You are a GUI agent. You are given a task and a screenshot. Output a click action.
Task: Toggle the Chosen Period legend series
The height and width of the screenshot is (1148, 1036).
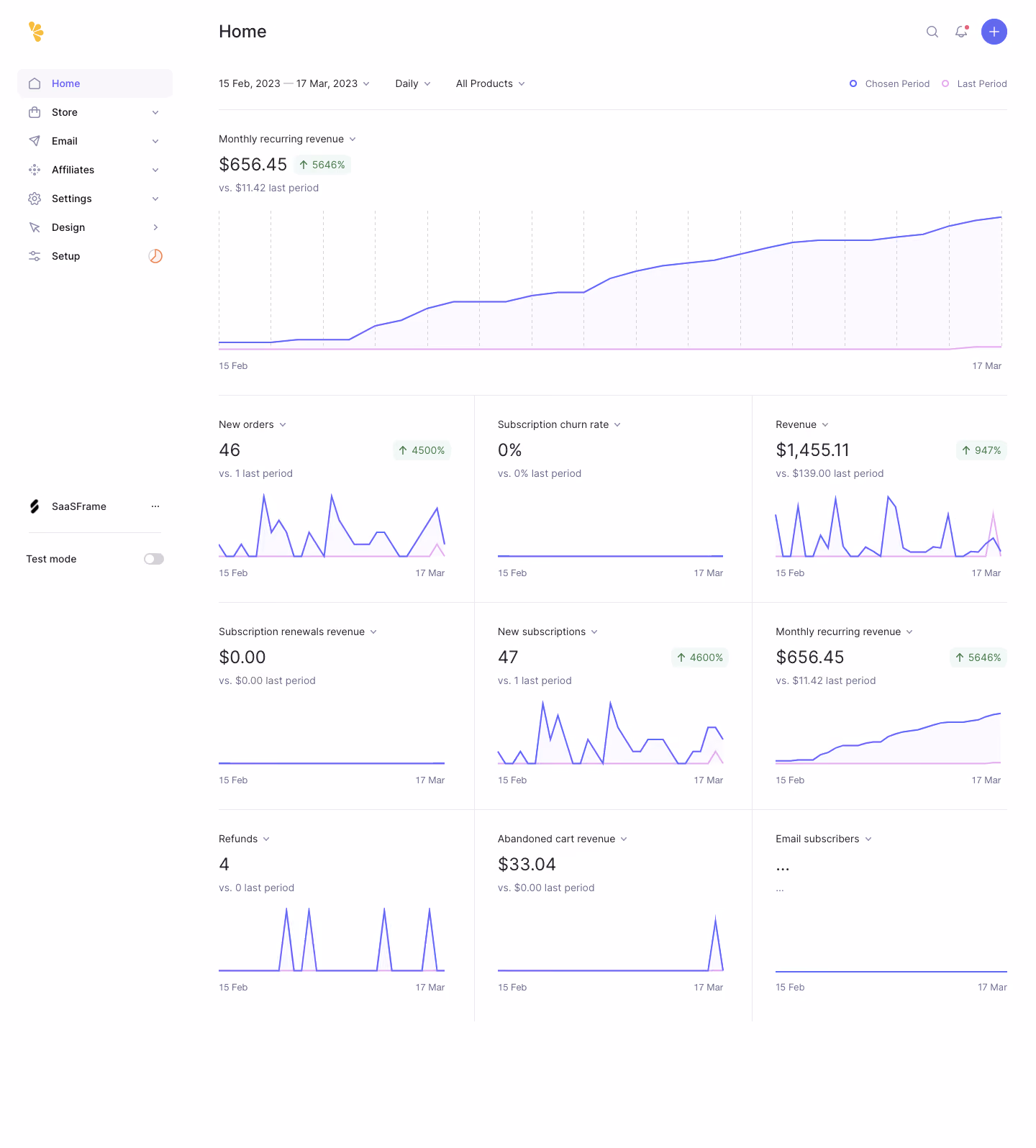[x=890, y=83]
